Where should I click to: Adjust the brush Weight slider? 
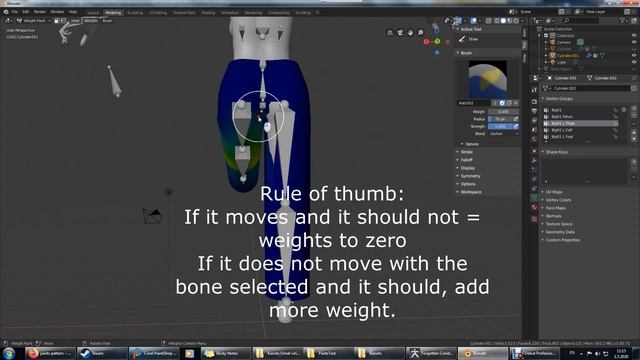(x=503, y=111)
